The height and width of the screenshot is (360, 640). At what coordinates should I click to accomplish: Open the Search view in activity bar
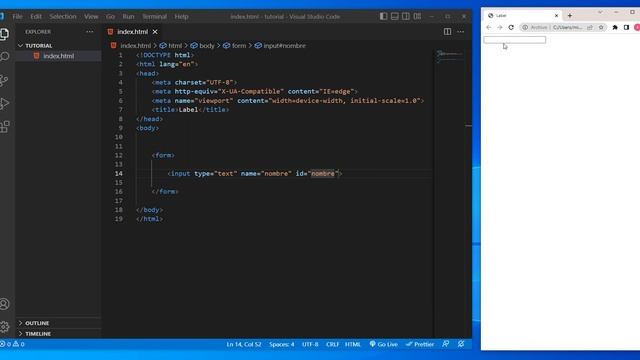pos(4,56)
